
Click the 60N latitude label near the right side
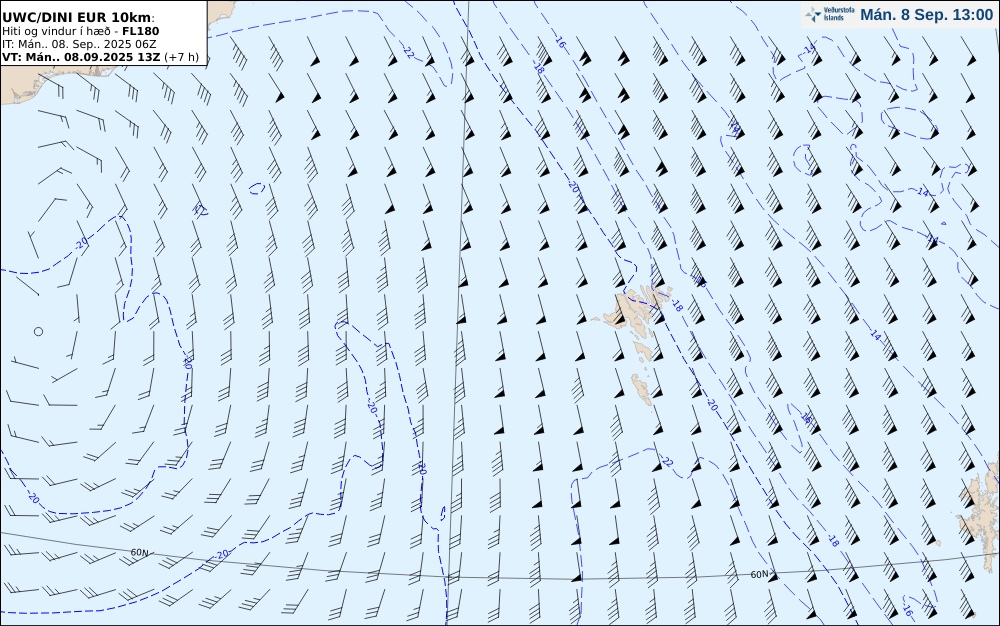click(x=759, y=574)
